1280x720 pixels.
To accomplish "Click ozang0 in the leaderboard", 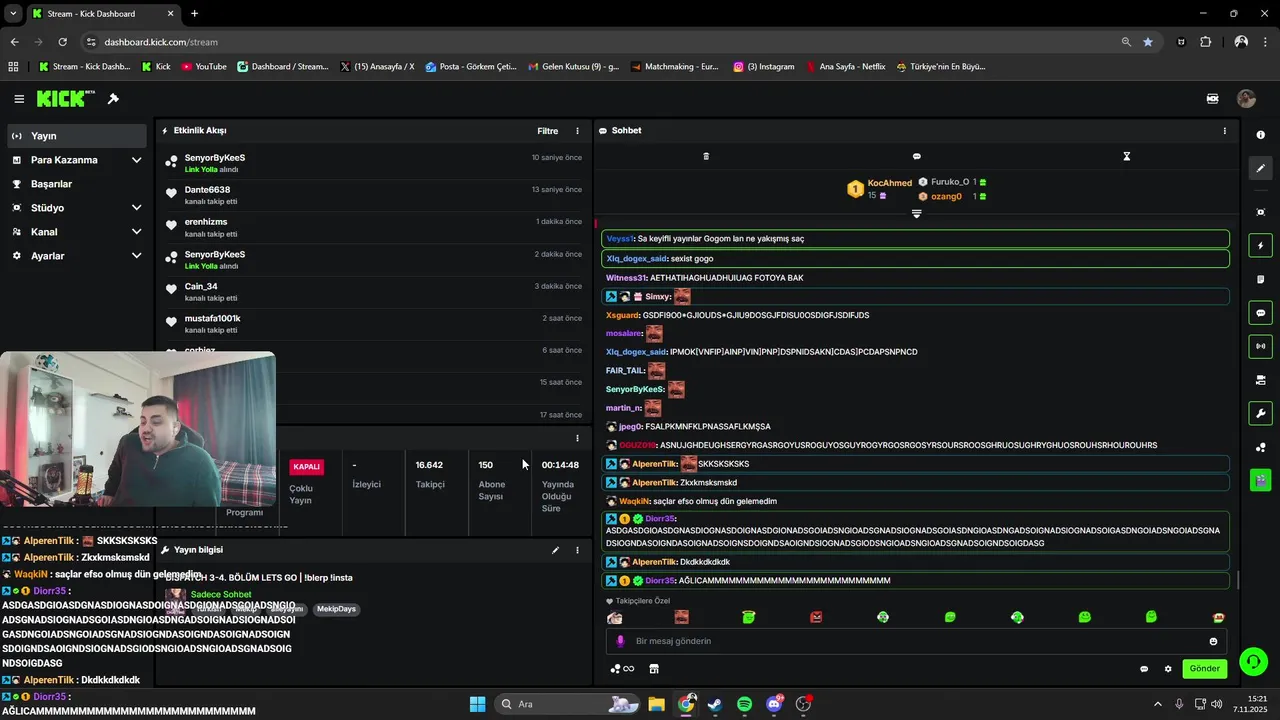I will tap(946, 197).
